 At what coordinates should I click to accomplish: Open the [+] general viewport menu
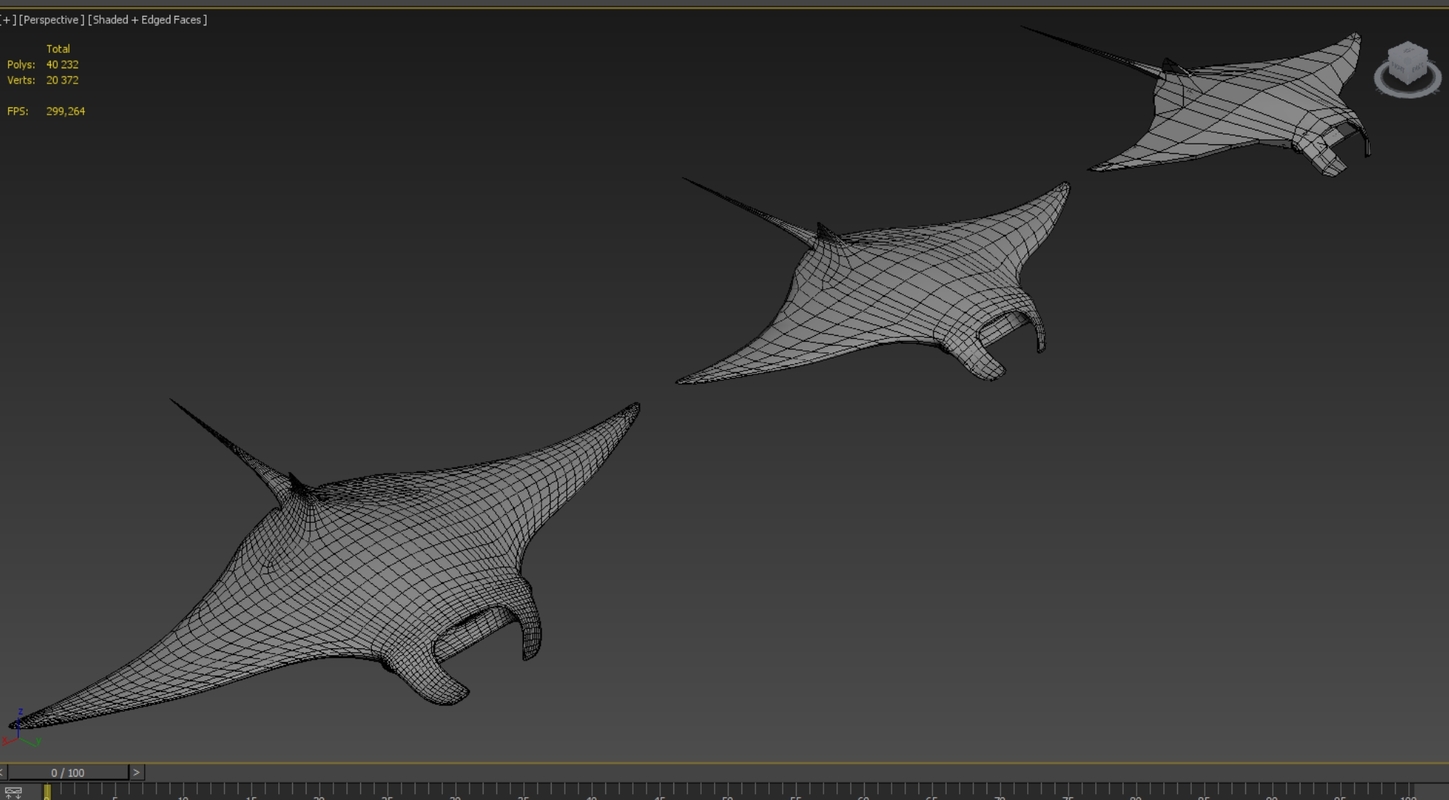click(8, 20)
